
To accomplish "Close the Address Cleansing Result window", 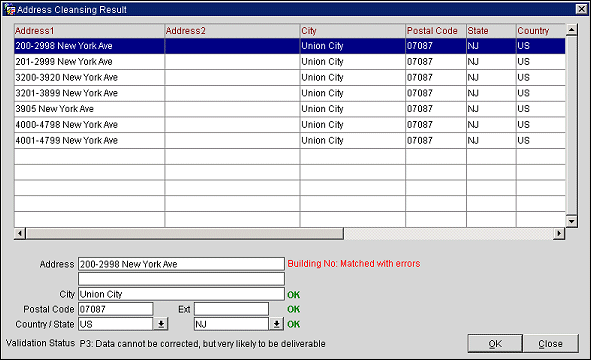I will pyautogui.click(x=581, y=9).
